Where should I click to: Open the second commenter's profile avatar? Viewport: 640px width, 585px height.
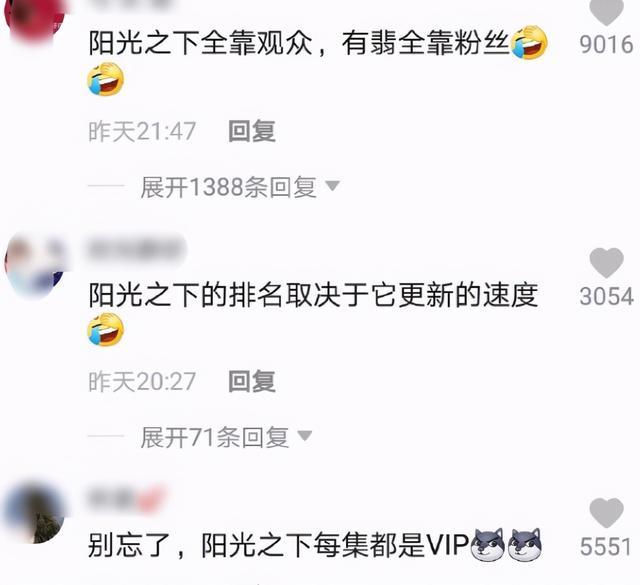(35, 265)
